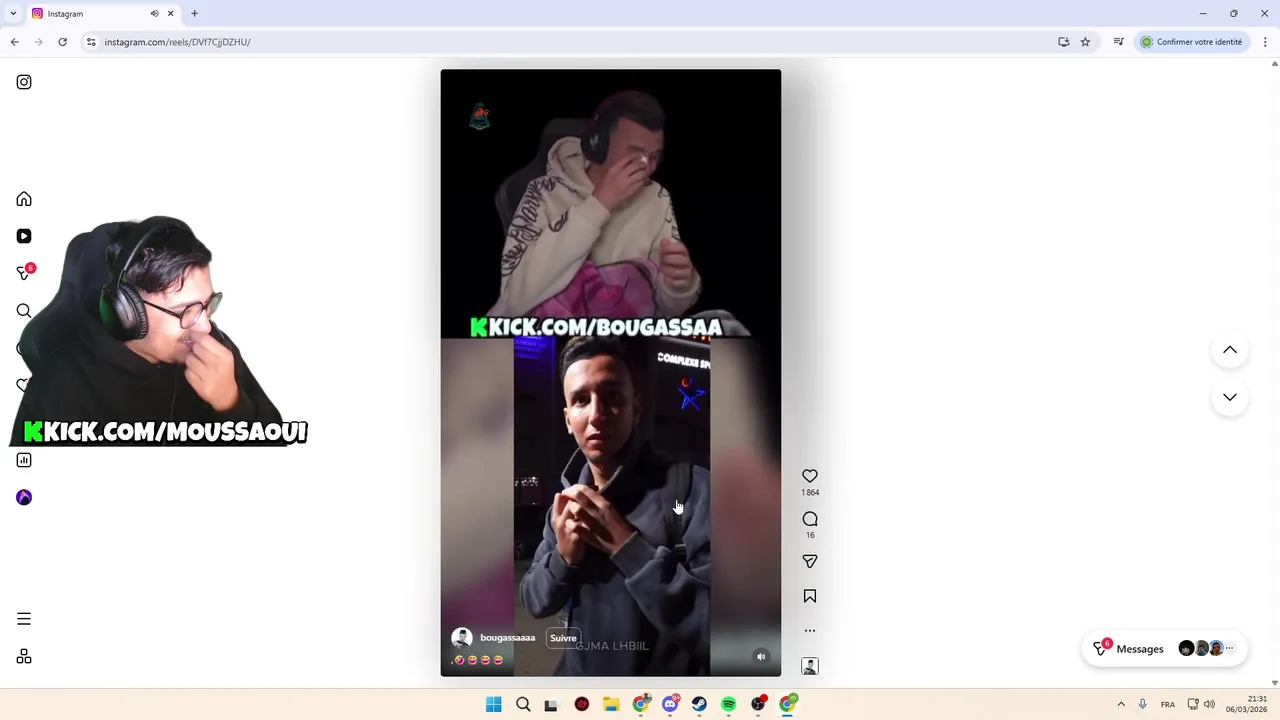Open the hamburger More menu
The height and width of the screenshot is (720, 1280).
pos(24,619)
